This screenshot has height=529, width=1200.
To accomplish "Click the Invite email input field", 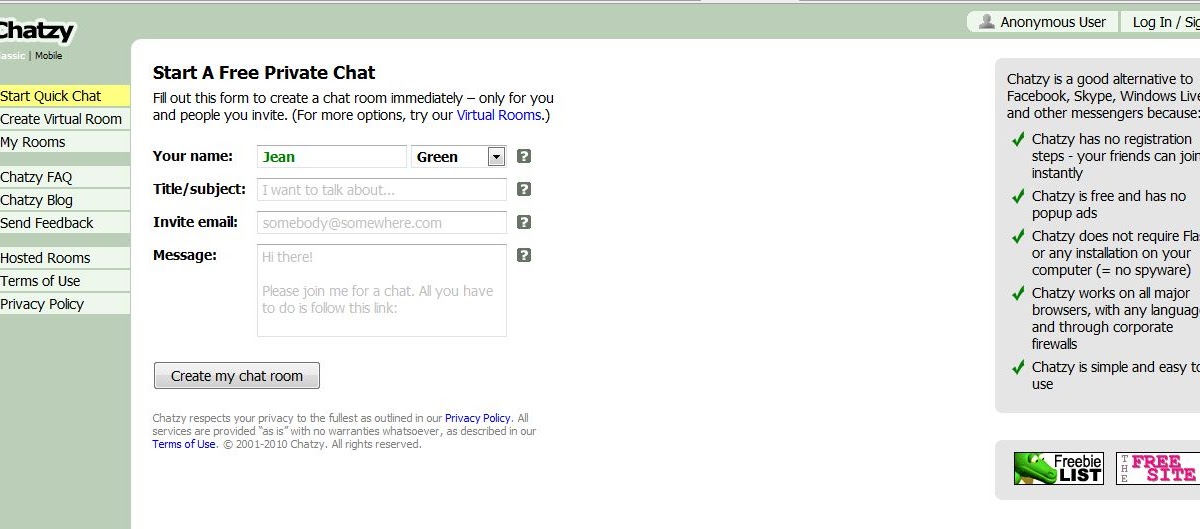I will tap(381, 222).
